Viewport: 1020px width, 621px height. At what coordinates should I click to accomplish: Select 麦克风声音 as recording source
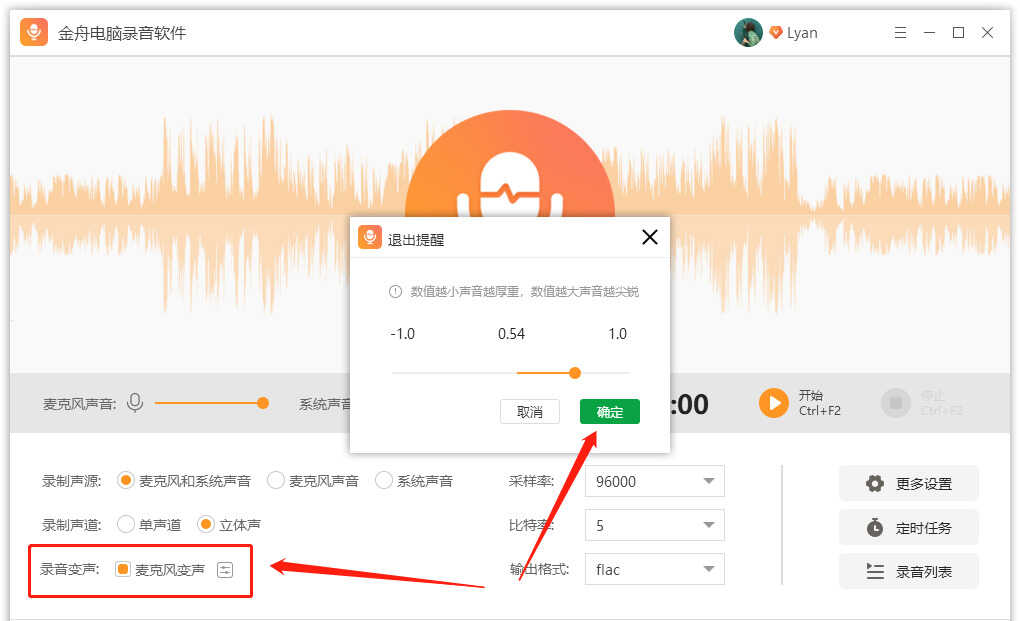coord(276,481)
